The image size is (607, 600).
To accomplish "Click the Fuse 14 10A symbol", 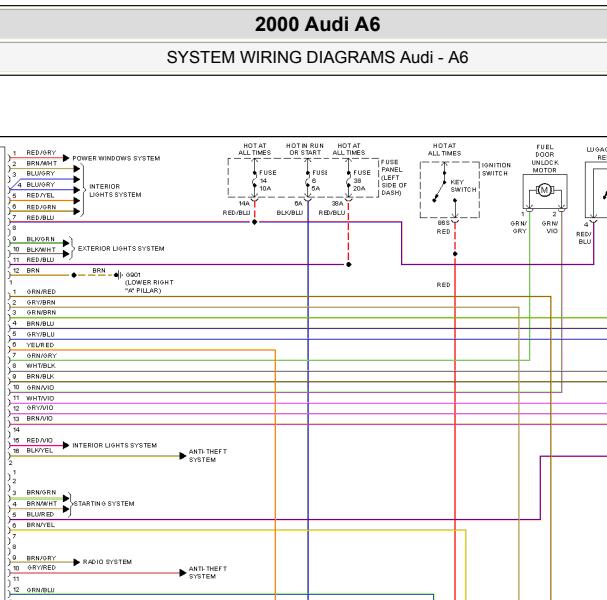I will tap(254, 181).
